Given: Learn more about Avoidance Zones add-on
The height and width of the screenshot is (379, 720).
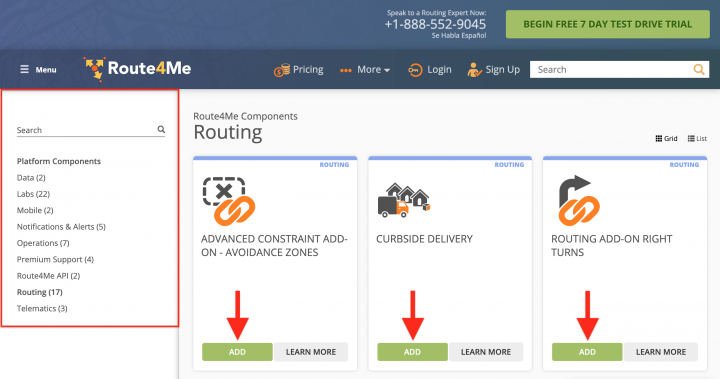Looking at the screenshot, I should coord(311,352).
